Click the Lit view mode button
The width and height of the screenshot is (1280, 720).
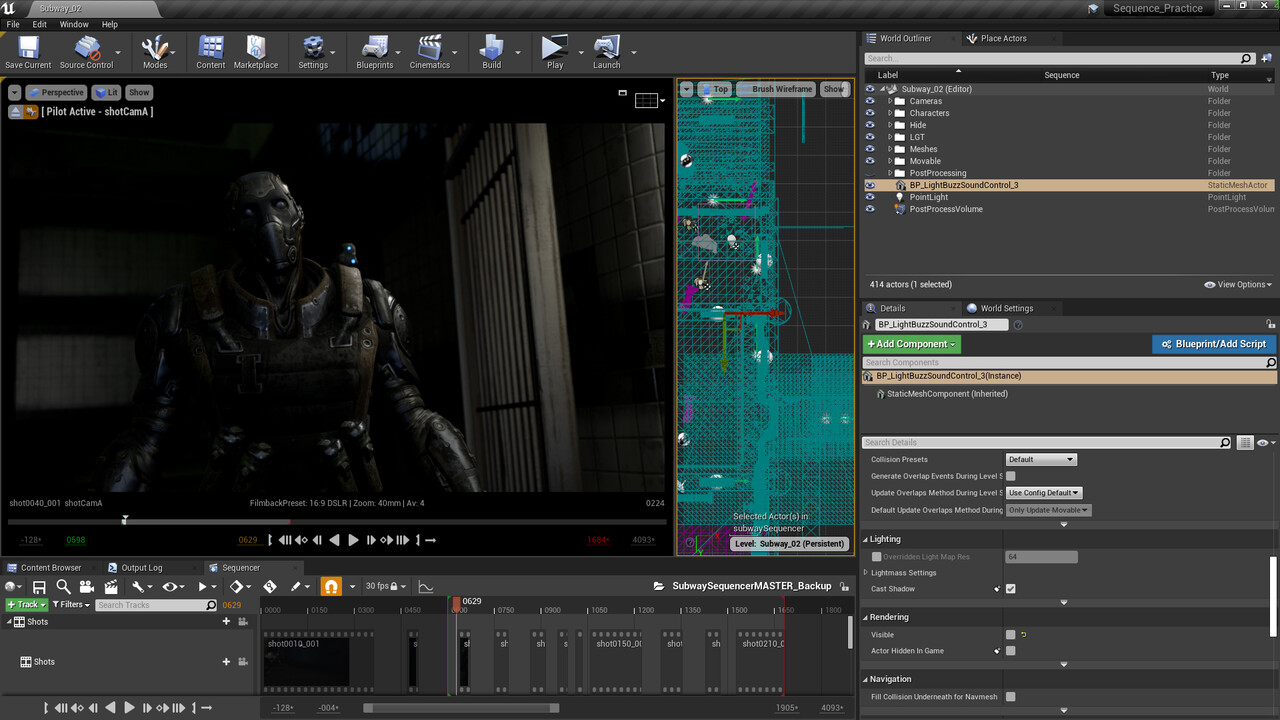point(106,92)
